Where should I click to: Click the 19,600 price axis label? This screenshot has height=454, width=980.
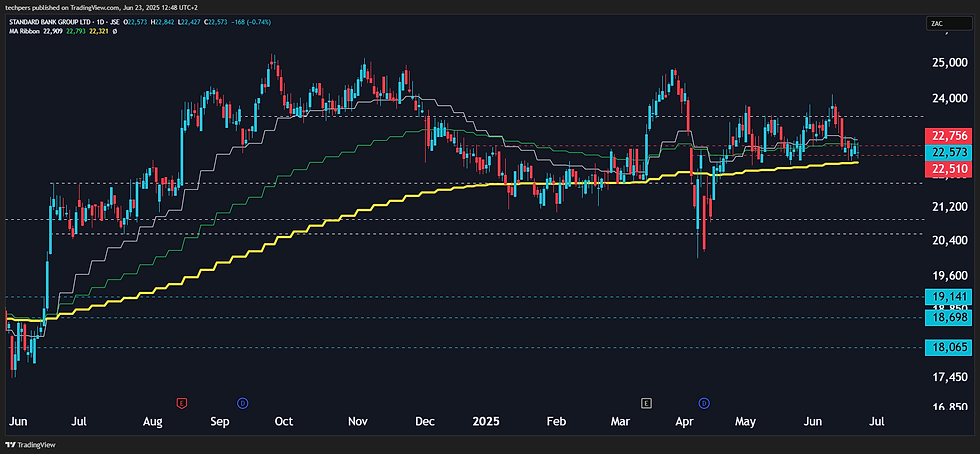[x=949, y=276]
